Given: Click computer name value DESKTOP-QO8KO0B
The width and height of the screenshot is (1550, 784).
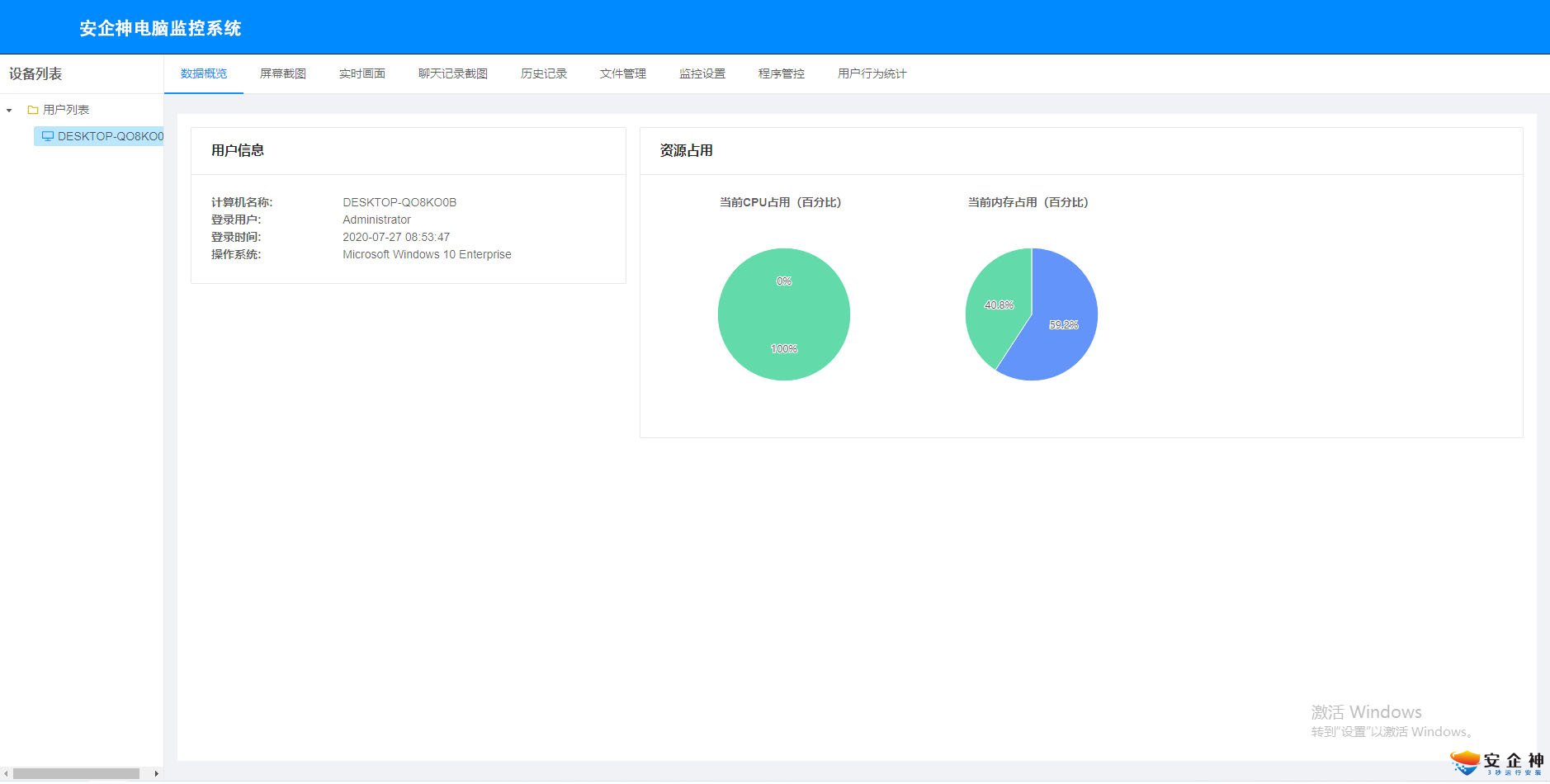Looking at the screenshot, I should point(399,202).
